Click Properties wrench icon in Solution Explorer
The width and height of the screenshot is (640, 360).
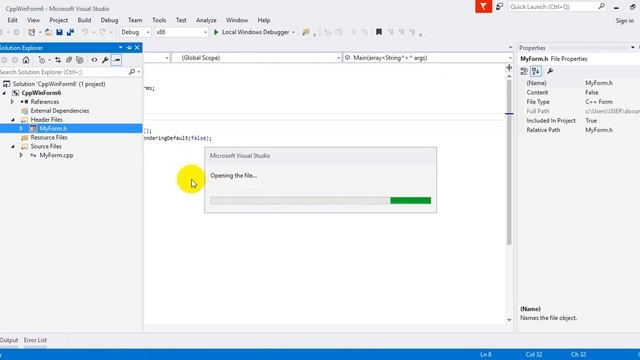click(x=105, y=60)
